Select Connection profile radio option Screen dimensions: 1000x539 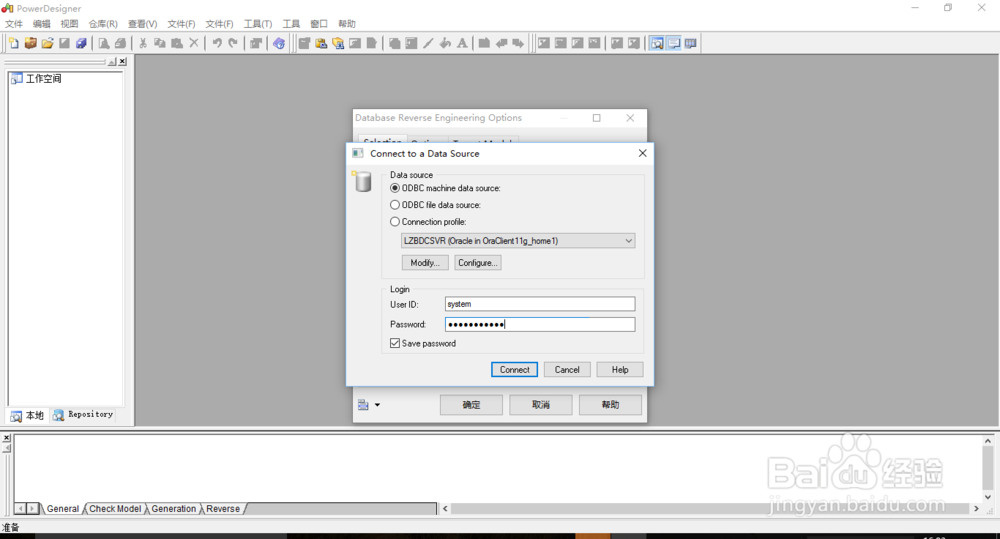(395, 221)
